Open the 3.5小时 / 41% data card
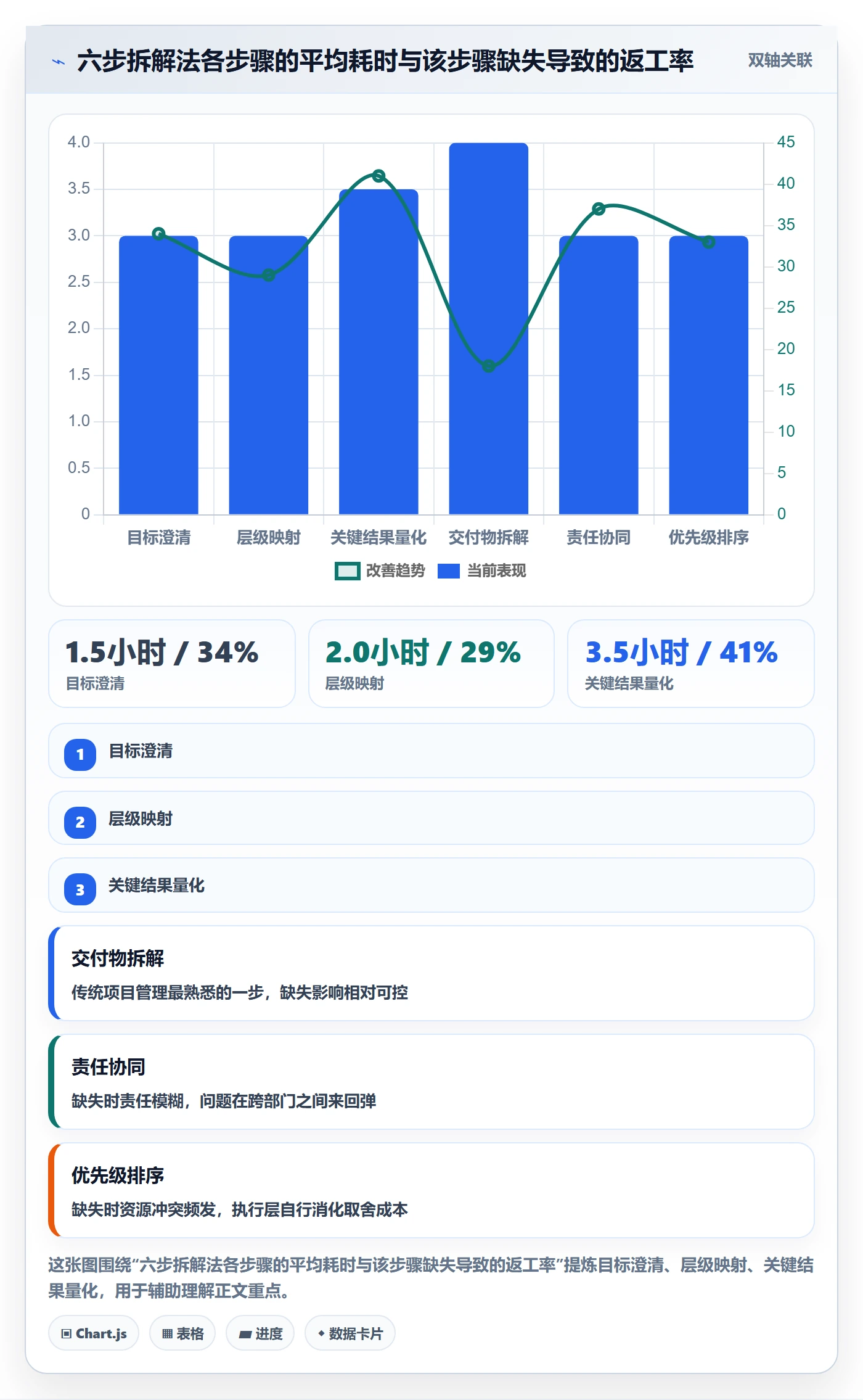The width and height of the screenshot is (863, 1400). tap(691, 664)
